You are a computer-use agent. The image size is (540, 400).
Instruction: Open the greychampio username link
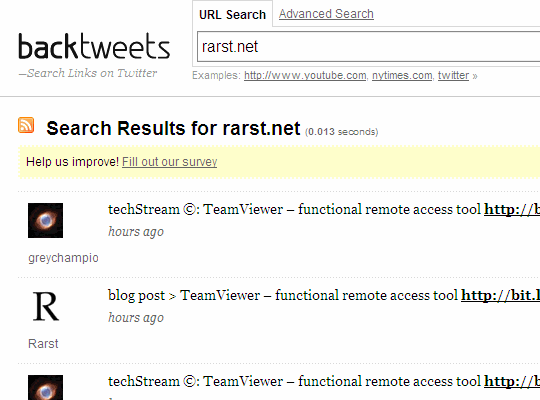[x=63, y=258]
